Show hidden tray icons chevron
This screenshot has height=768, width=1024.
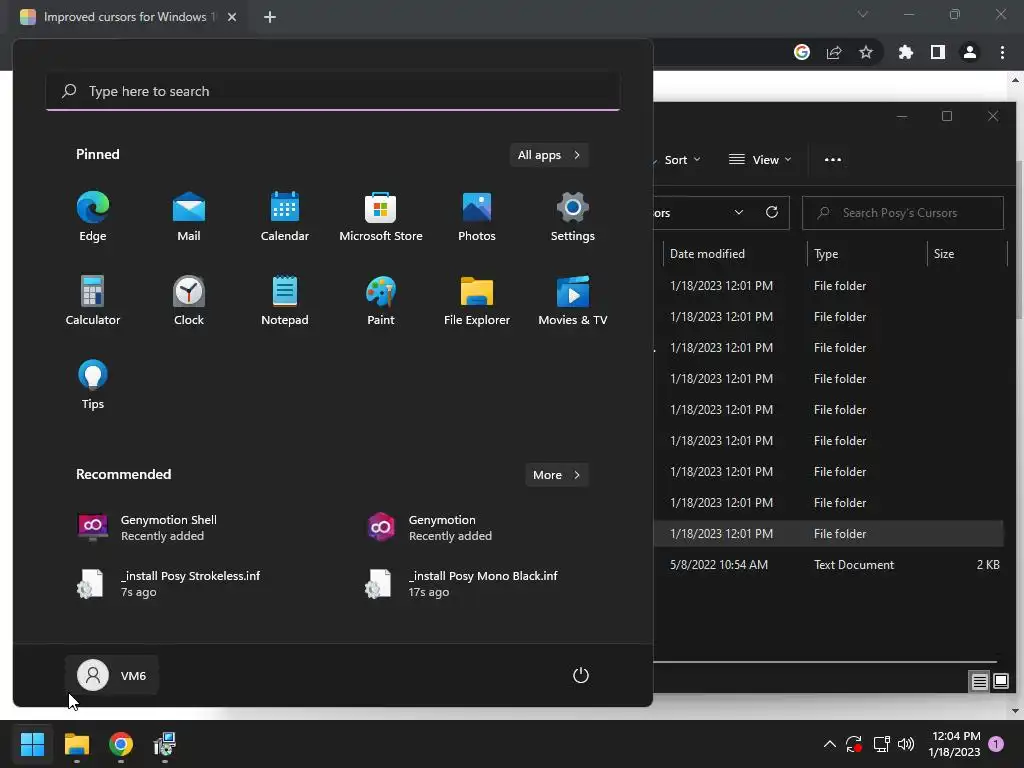pos(829,744)
